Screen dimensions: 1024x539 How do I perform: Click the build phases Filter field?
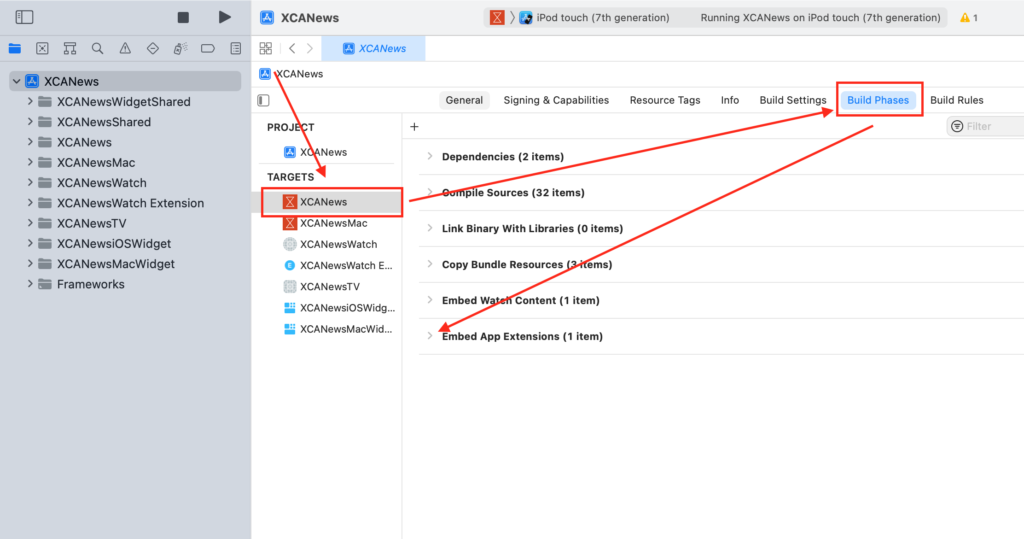[986, 126]
